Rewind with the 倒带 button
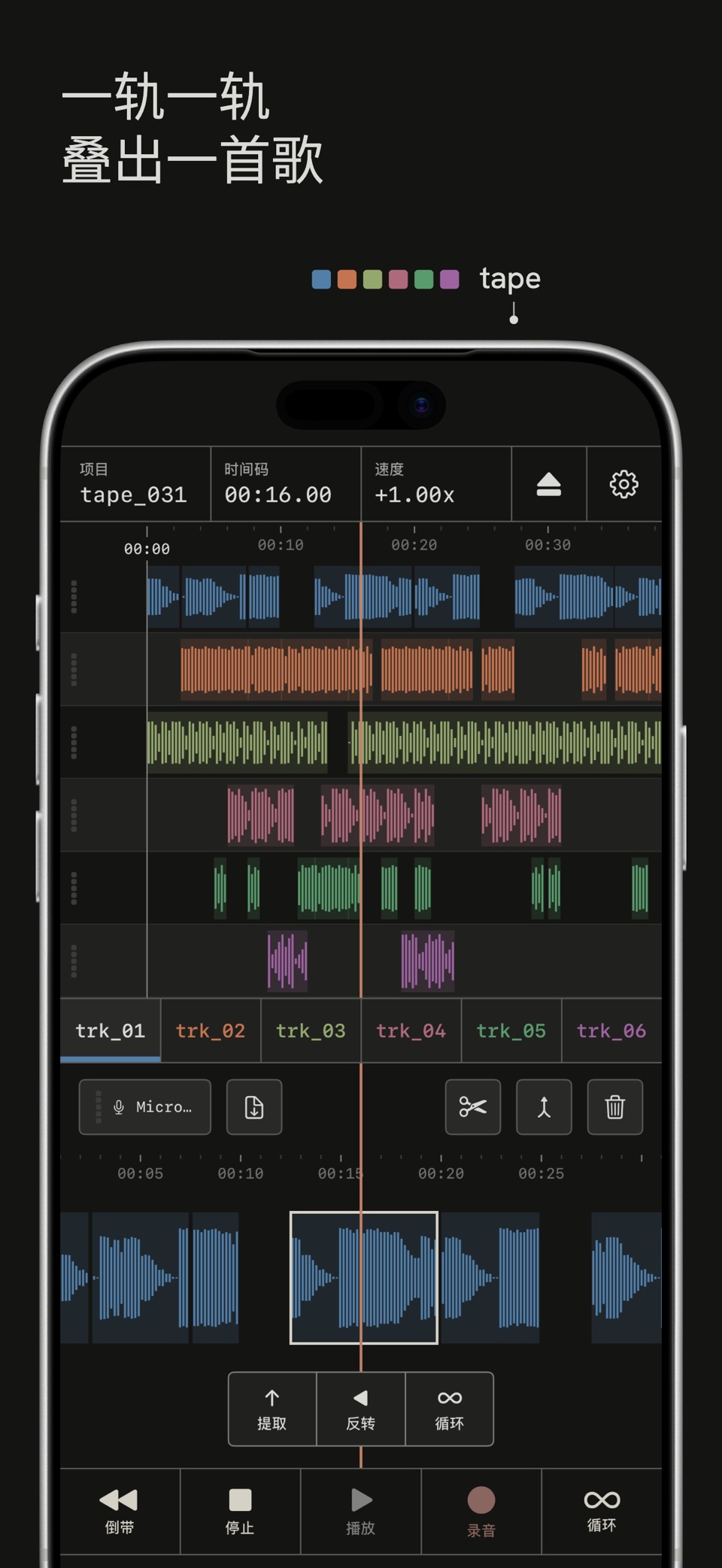Image resolution: width=722 pixels, height=1568 pixels. coord(120,1511)
